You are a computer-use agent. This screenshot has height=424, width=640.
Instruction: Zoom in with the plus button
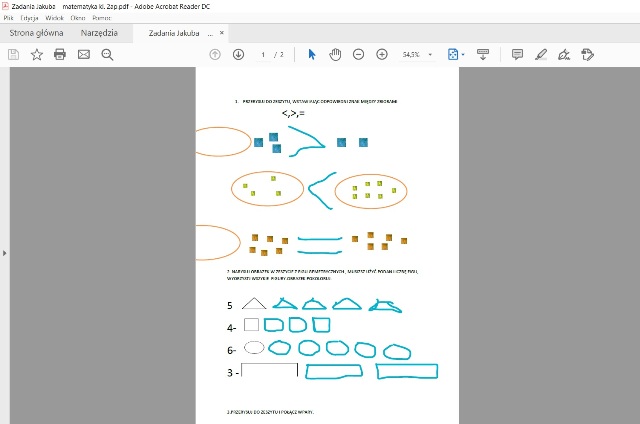[x=381, y=54]
